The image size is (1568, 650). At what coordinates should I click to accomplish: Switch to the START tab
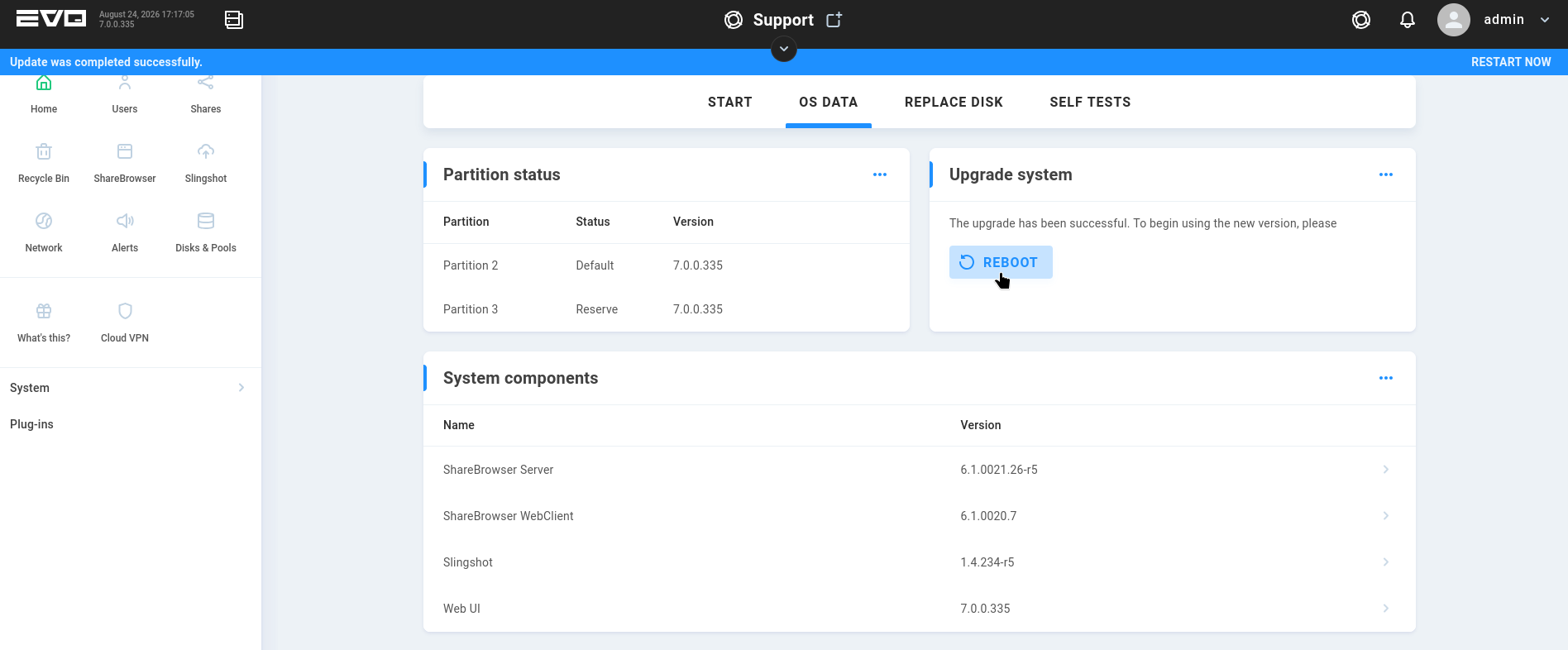[x=730, y=103]
